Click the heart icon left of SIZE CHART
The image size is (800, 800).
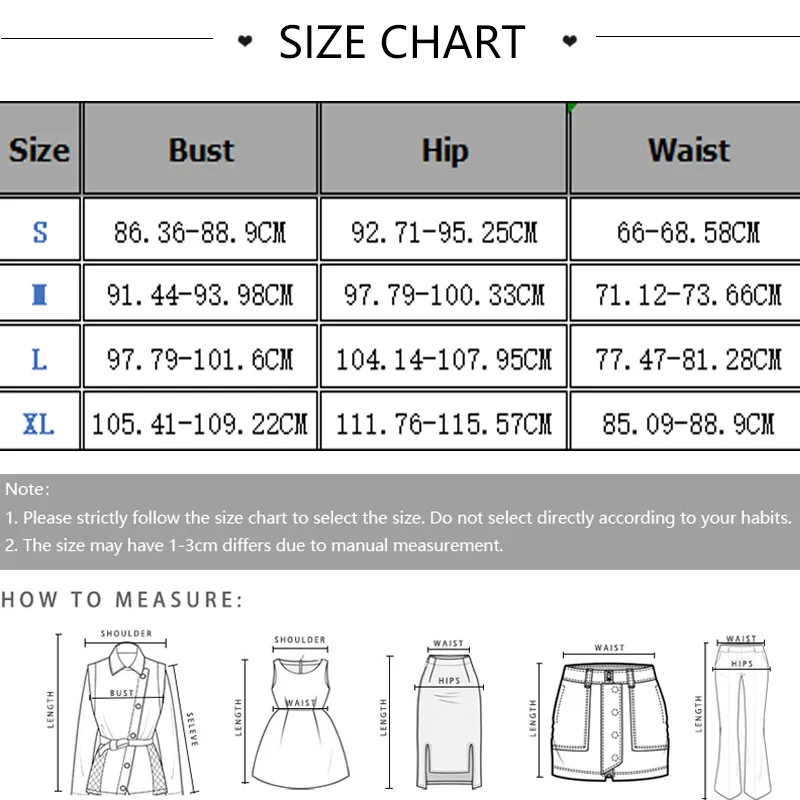(244, 42)
